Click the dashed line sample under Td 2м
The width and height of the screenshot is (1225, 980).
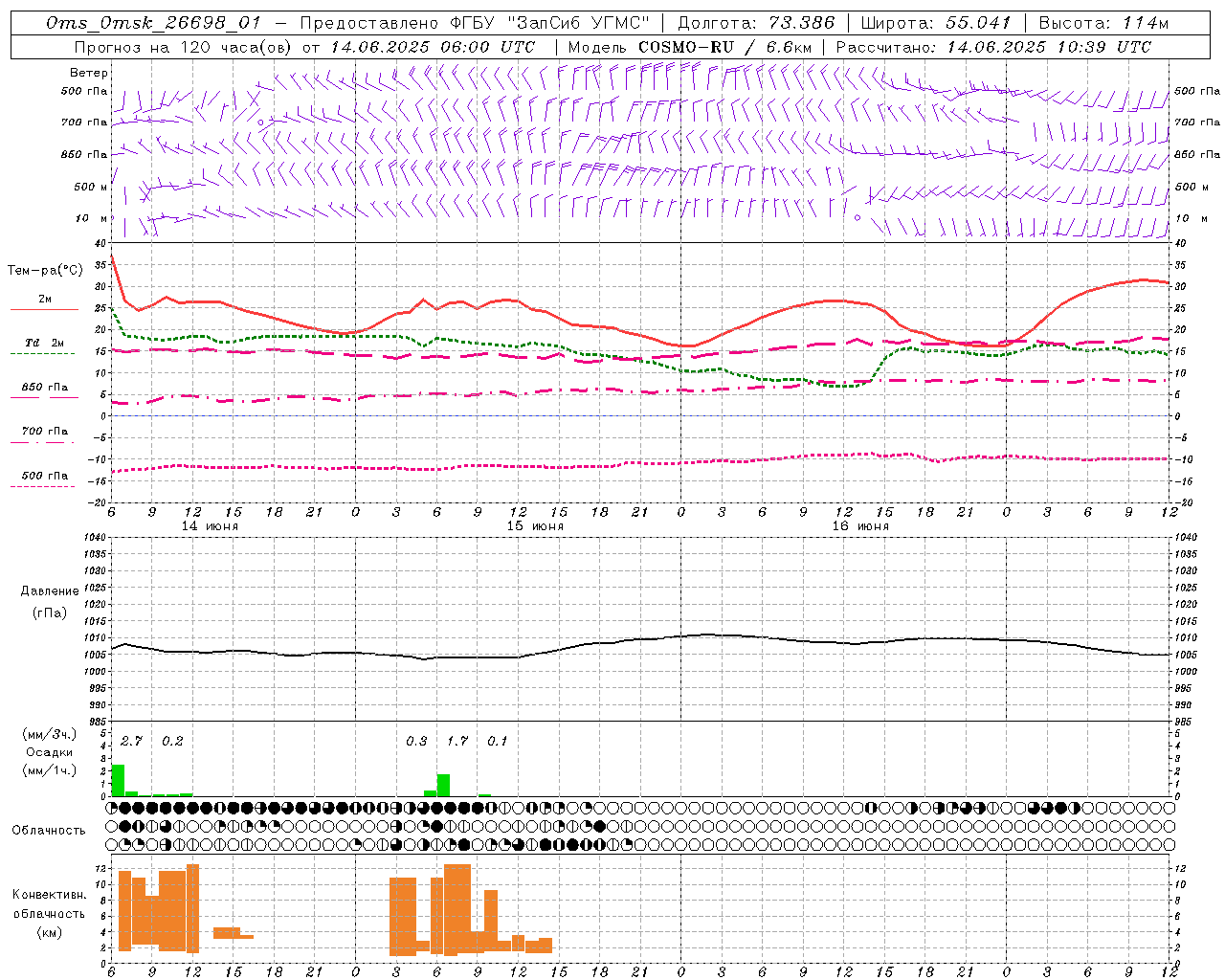point(42,353)
